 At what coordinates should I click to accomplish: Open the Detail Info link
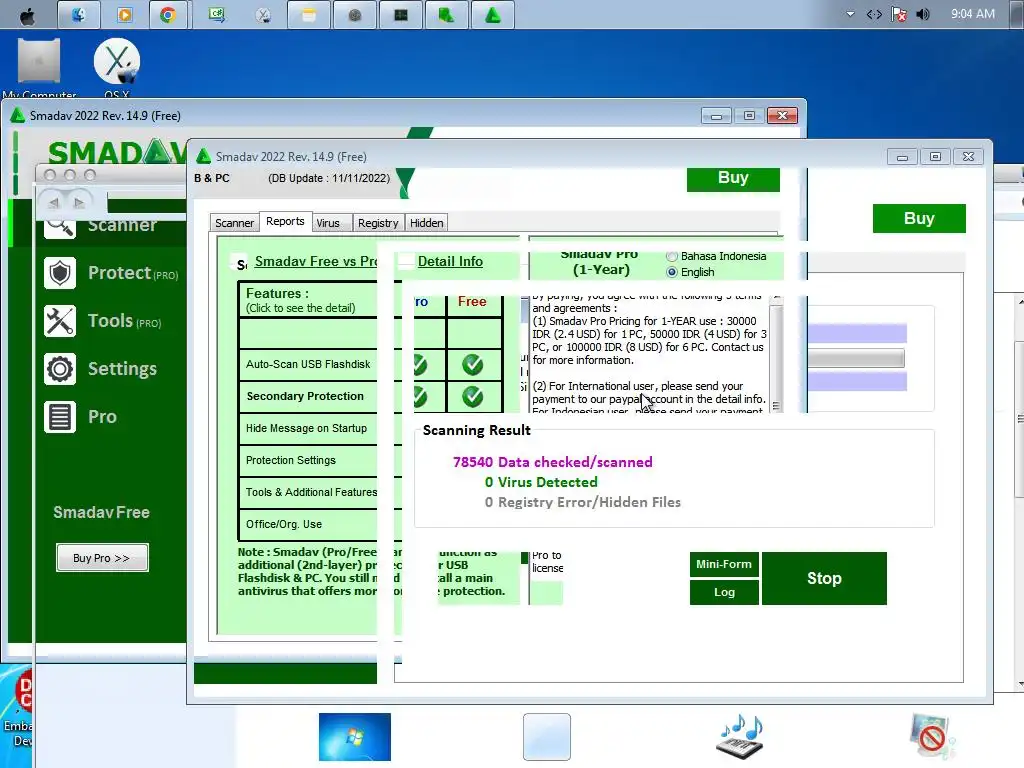[450, 261]
